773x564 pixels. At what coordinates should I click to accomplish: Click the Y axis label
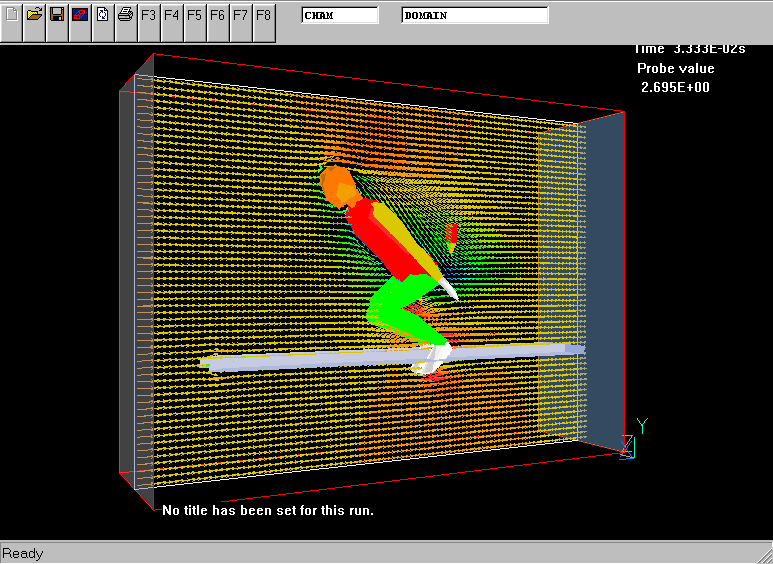[x=642, y=427]
